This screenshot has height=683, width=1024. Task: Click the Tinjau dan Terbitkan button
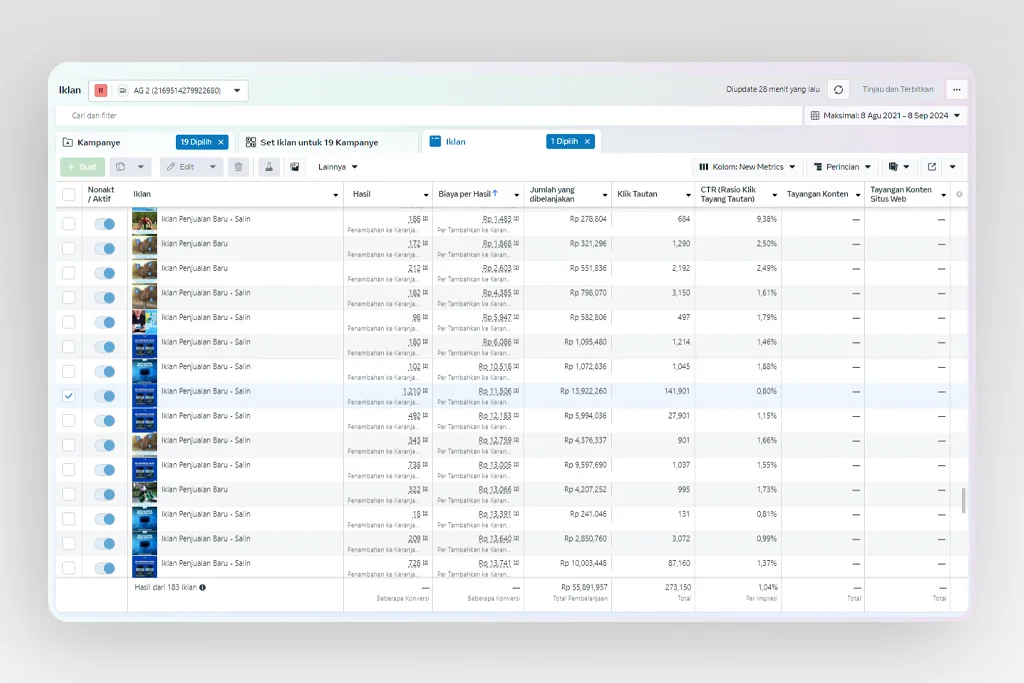tap(897, 90)
